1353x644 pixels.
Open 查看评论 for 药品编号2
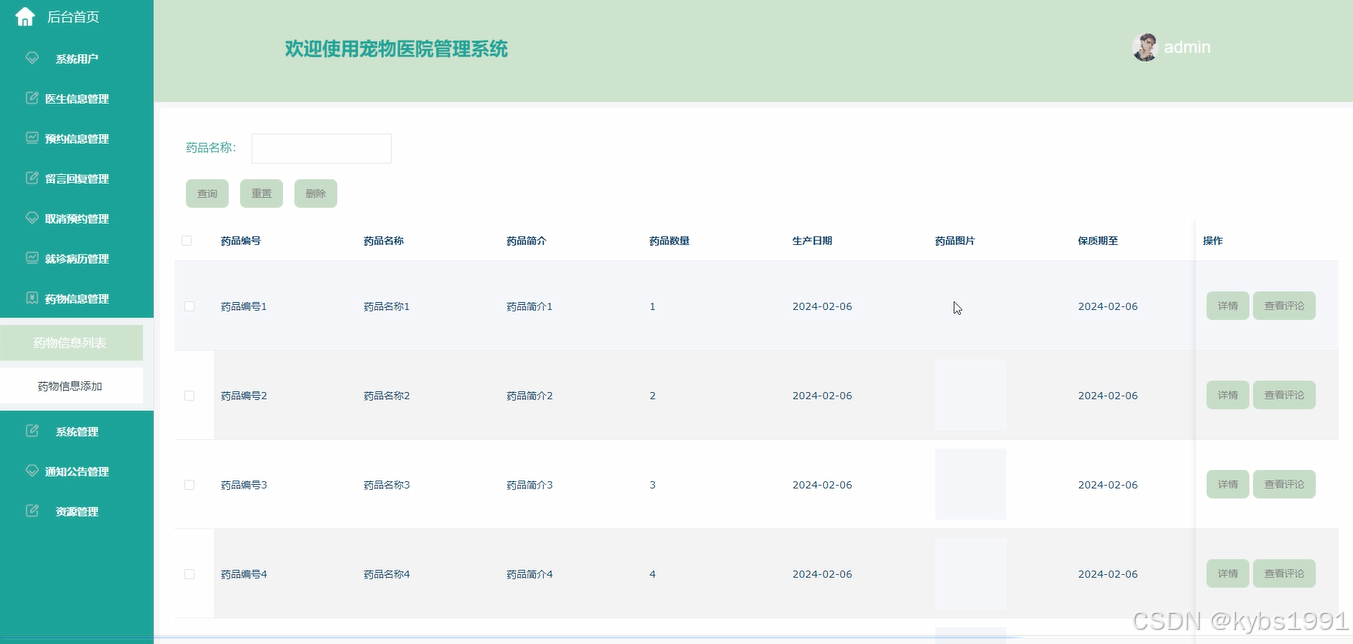(1284, 395)
